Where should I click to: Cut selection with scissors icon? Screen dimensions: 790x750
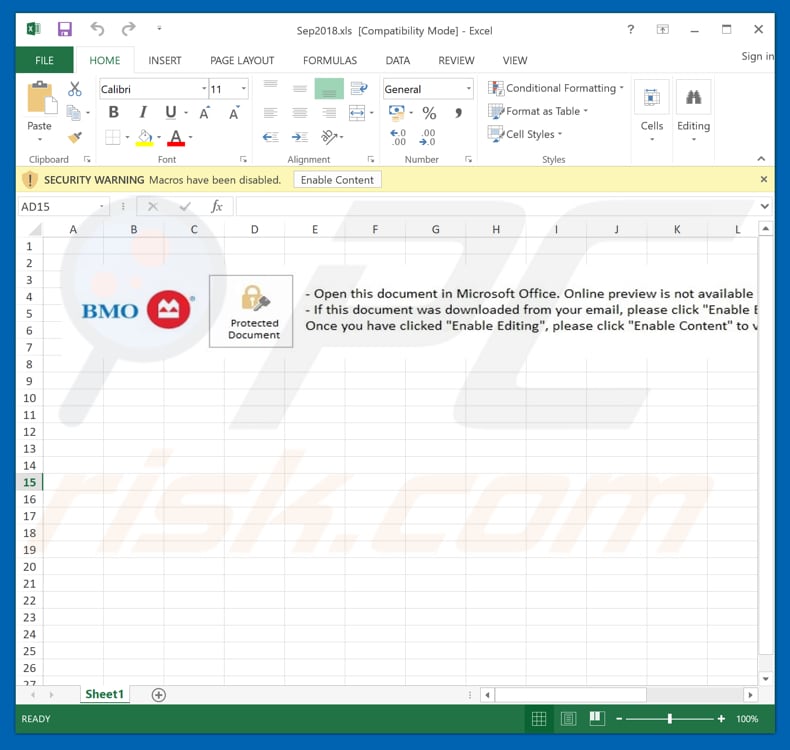pos(75,89)
